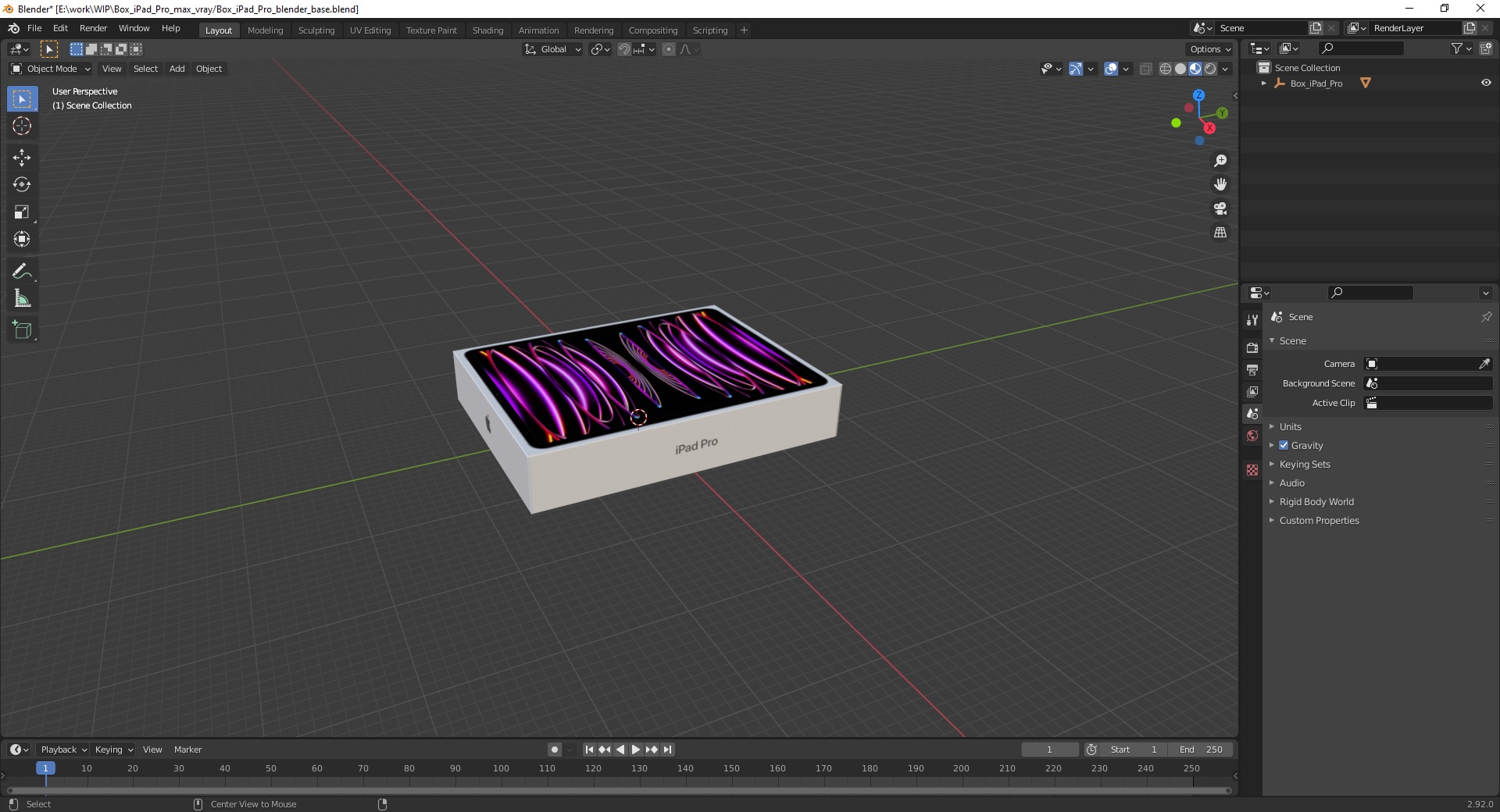This screenshot has height=812, width=1500.
Task: Switch perspective/orthographic grid icon
Action: (x=1220, y=233)
